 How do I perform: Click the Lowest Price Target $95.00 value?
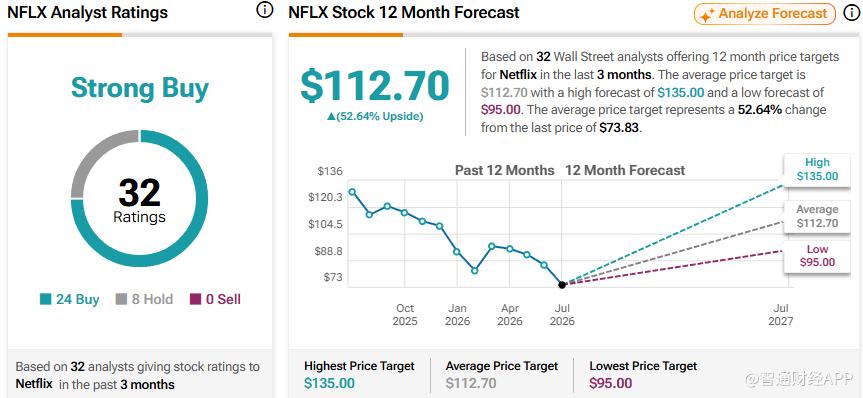[610, 383]
